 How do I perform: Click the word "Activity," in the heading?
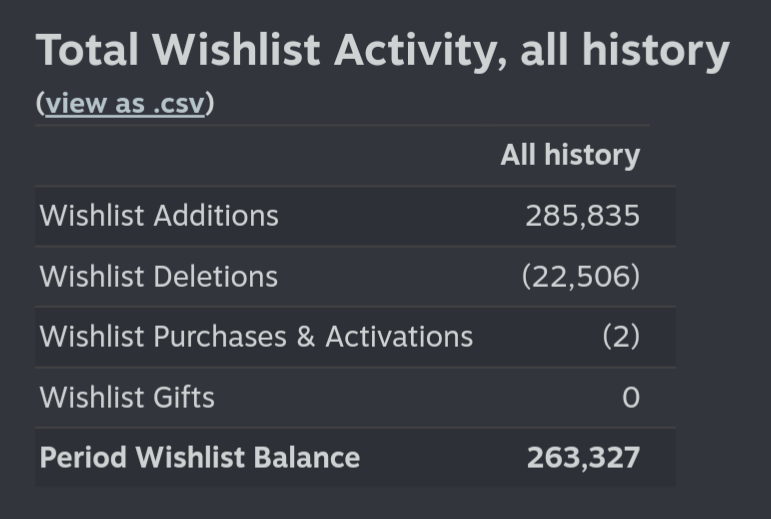(x=421, y=51)
